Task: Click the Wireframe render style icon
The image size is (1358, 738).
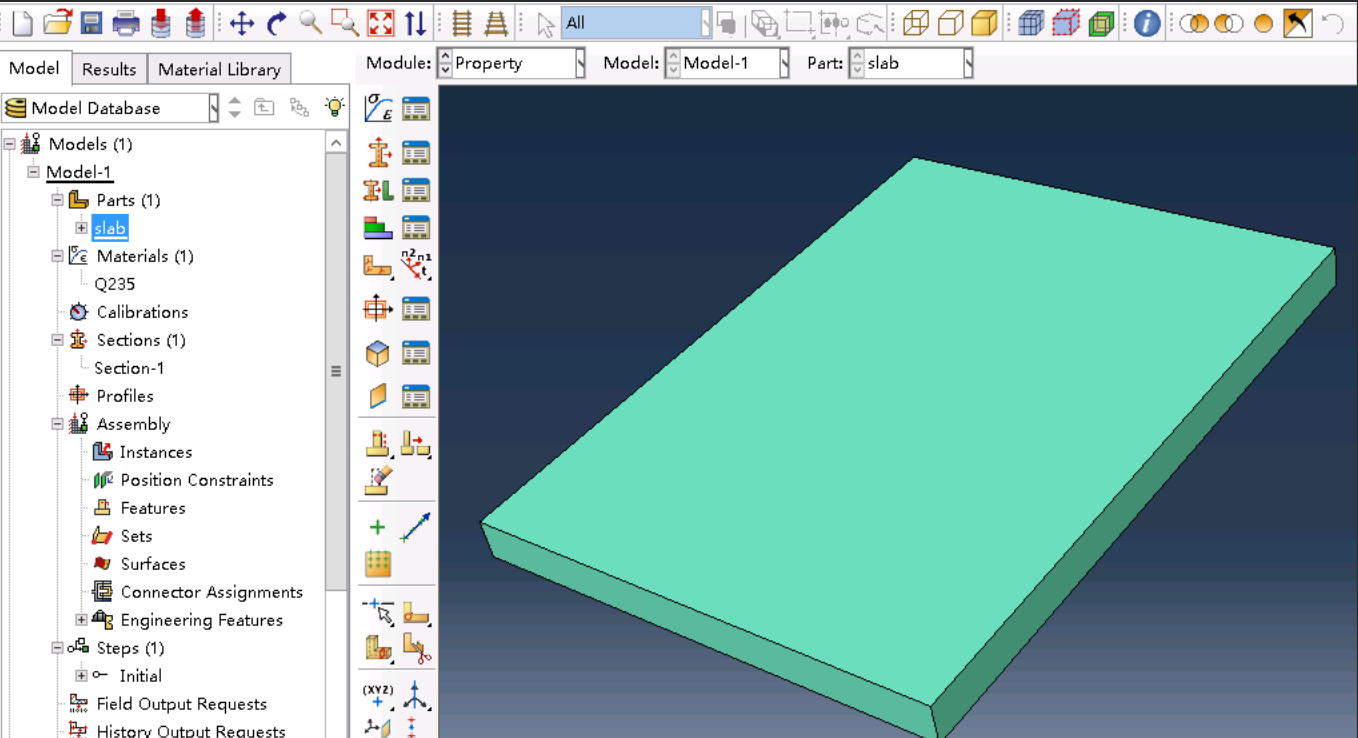Action: 916,22
